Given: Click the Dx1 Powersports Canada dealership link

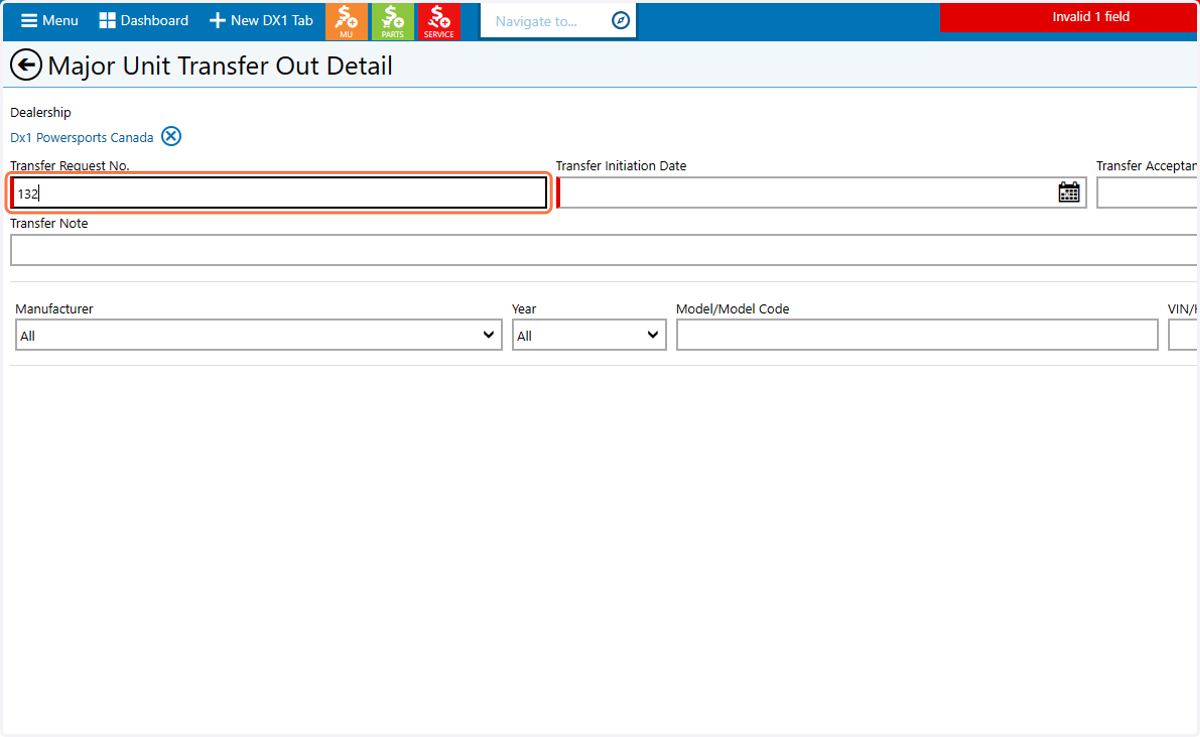Looking at the screenshot, I should pyautogui.click(x=82, y=137).
